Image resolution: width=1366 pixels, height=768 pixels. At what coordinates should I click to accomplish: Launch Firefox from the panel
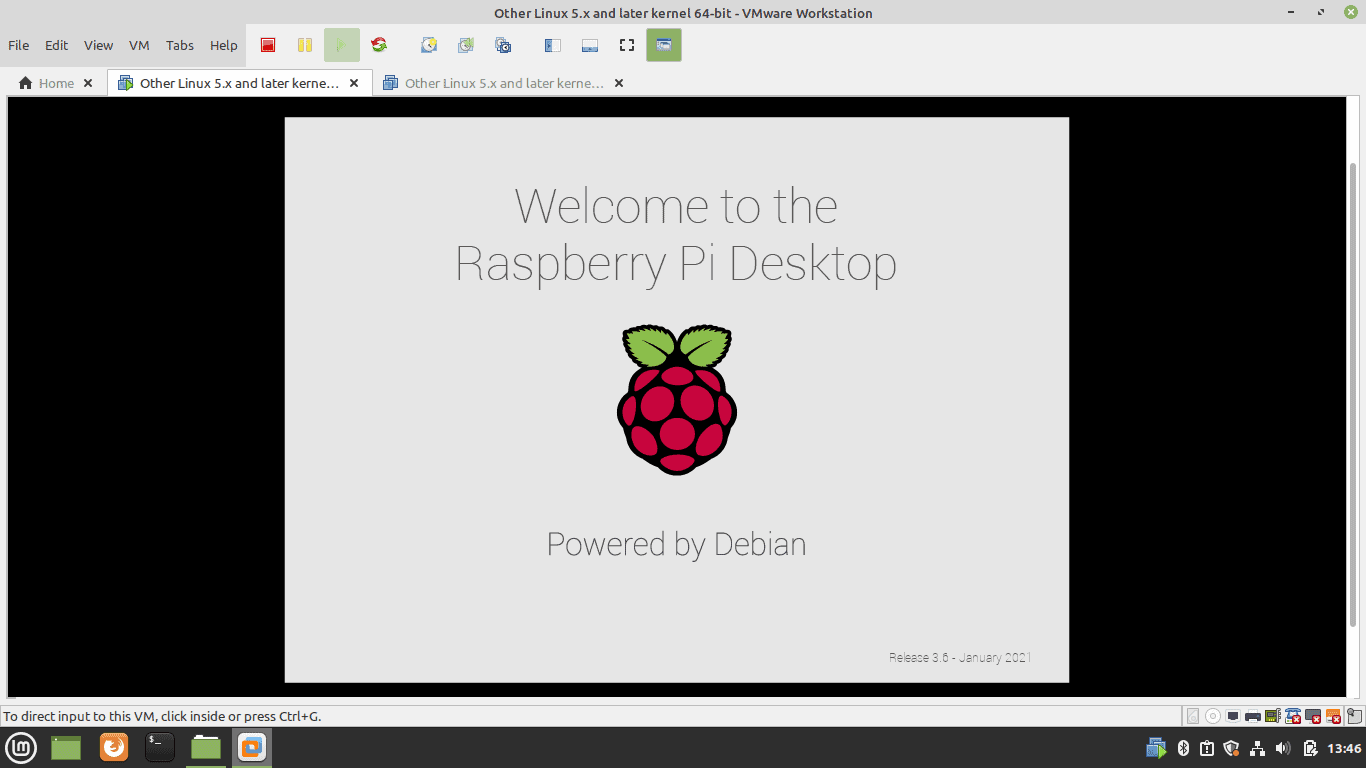[x=114, y=747]
